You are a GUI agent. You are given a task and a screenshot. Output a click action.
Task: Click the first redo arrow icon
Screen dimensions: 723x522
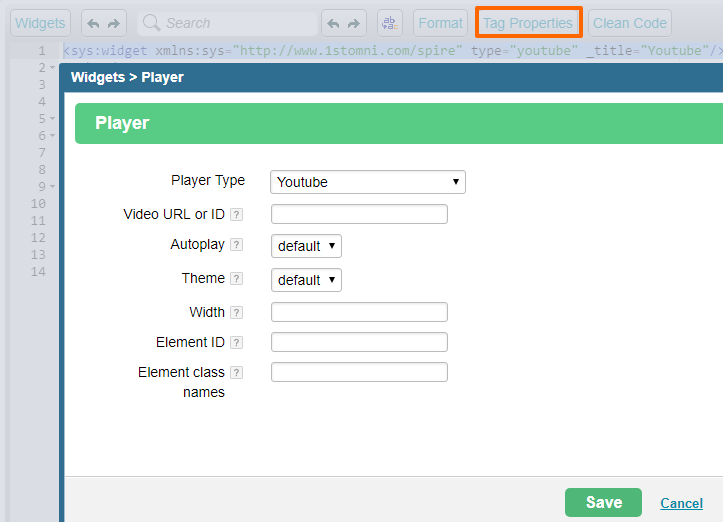[x=113, y=24]
